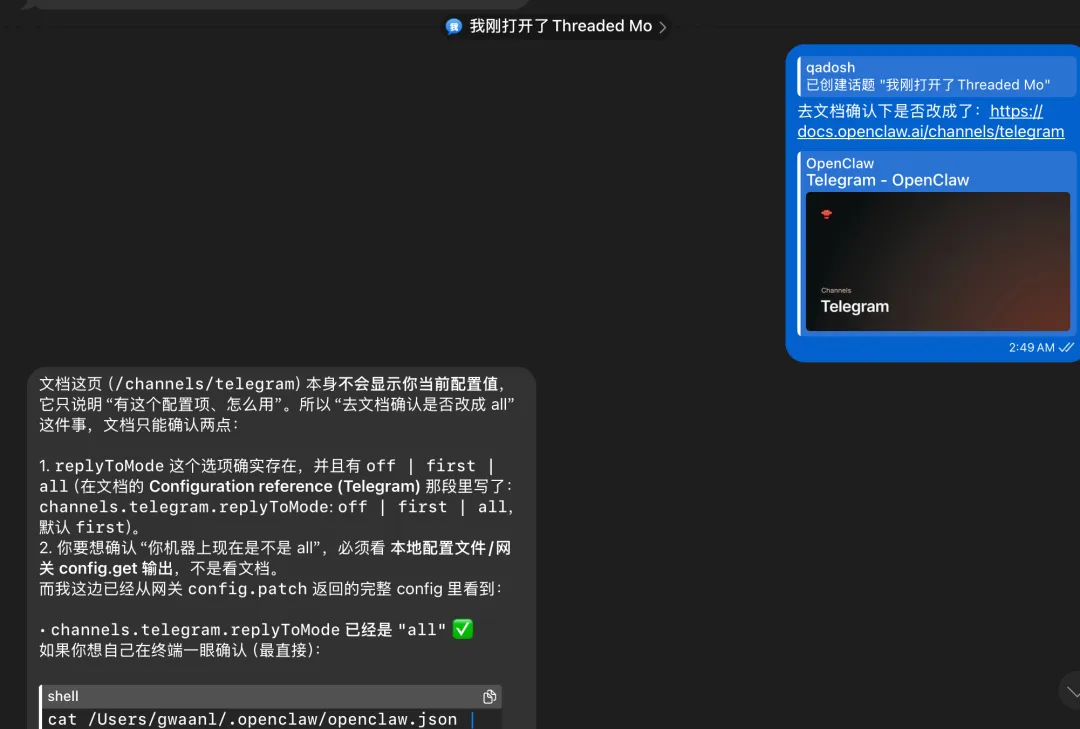Click the 'shell' code block label
The image size is (1080, 729).
63,696
